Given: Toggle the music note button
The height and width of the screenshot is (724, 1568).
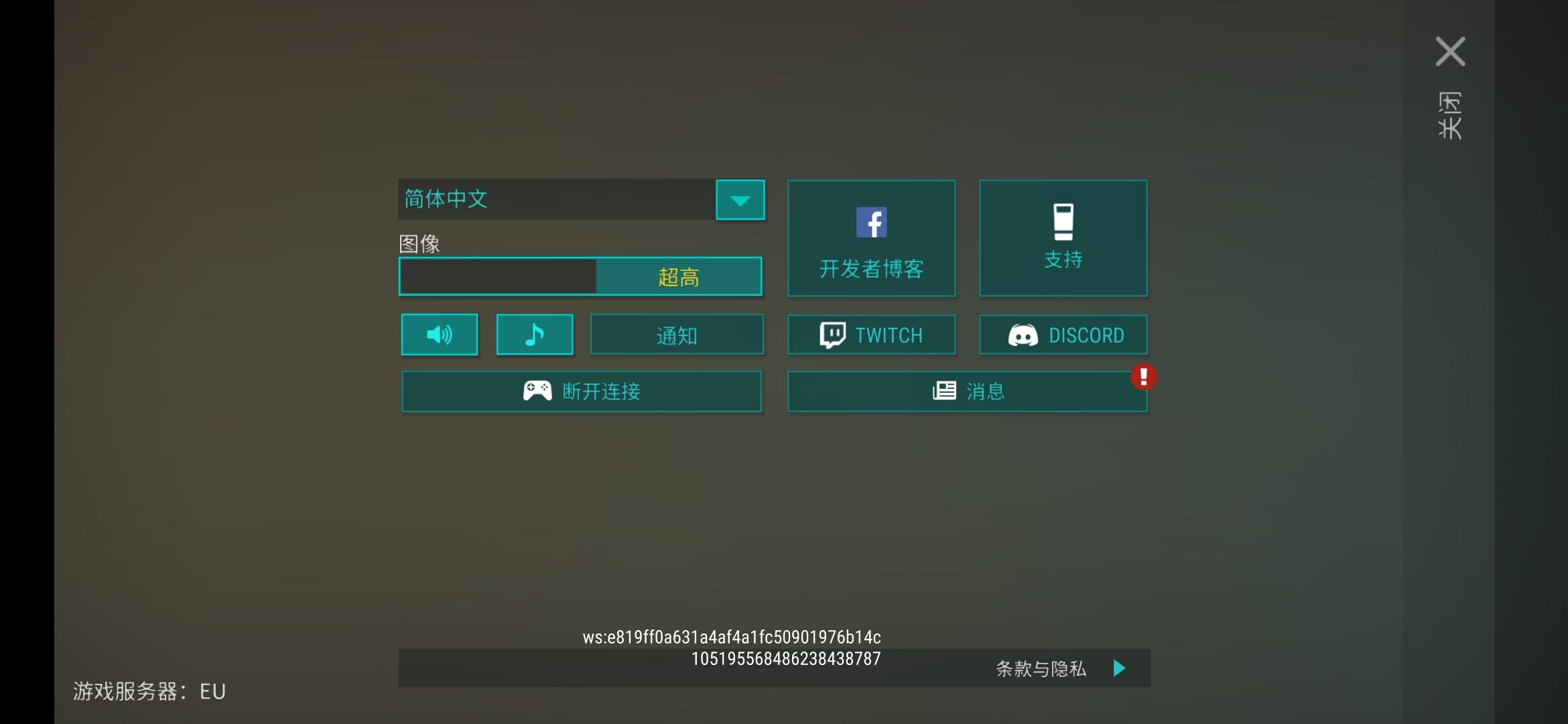Looking at the screenshot, I should 535,335.
